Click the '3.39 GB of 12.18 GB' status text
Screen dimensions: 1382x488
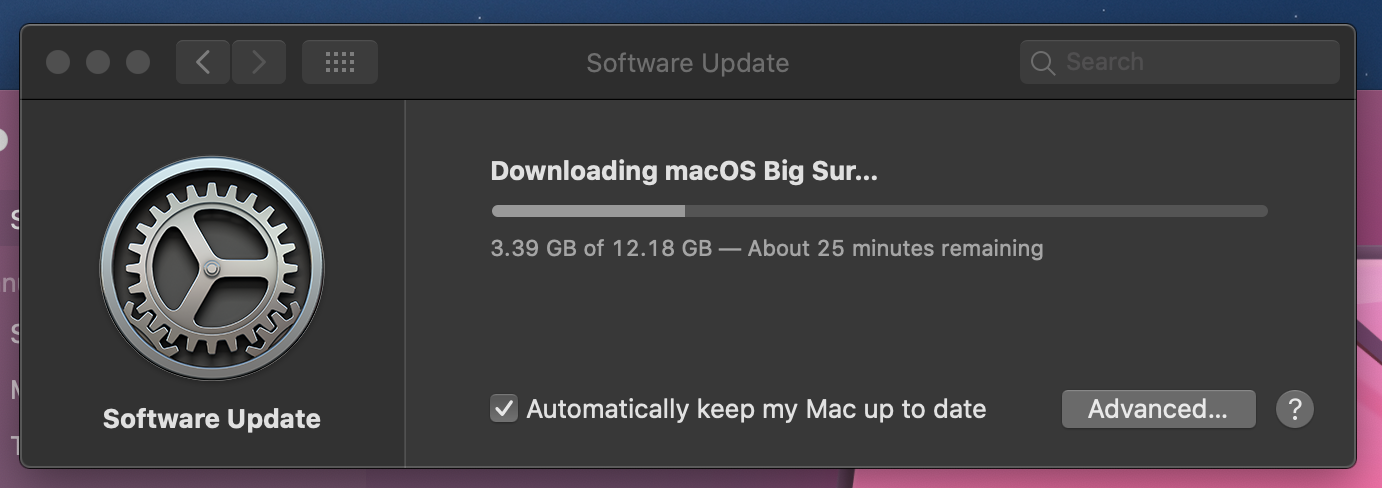pos(600,248)
